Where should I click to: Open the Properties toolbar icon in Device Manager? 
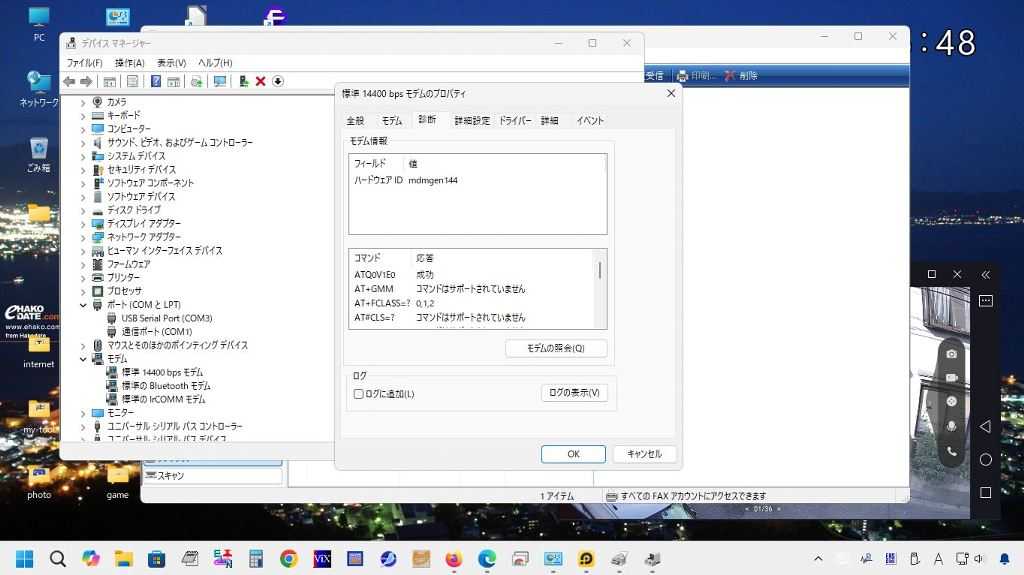[133, 82]
